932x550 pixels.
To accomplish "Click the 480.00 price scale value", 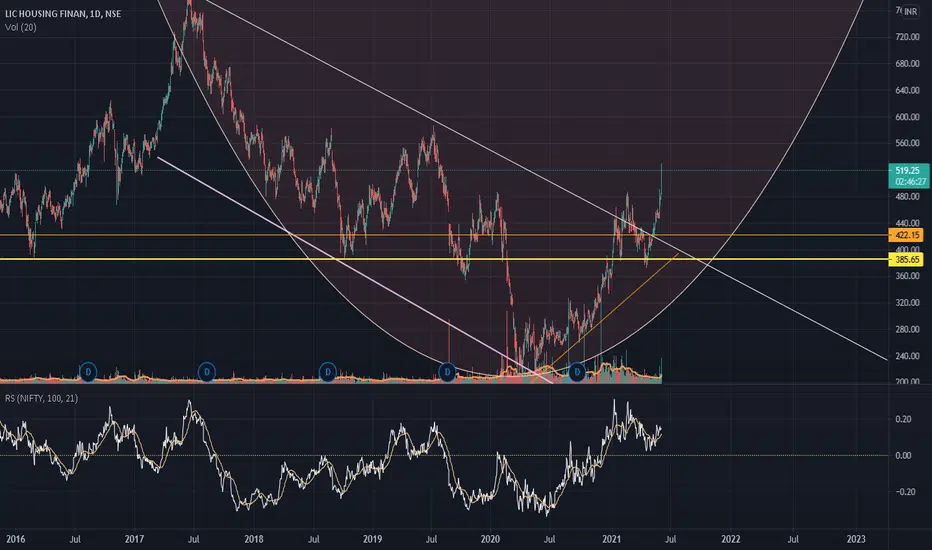I will (x=908, y=197).
